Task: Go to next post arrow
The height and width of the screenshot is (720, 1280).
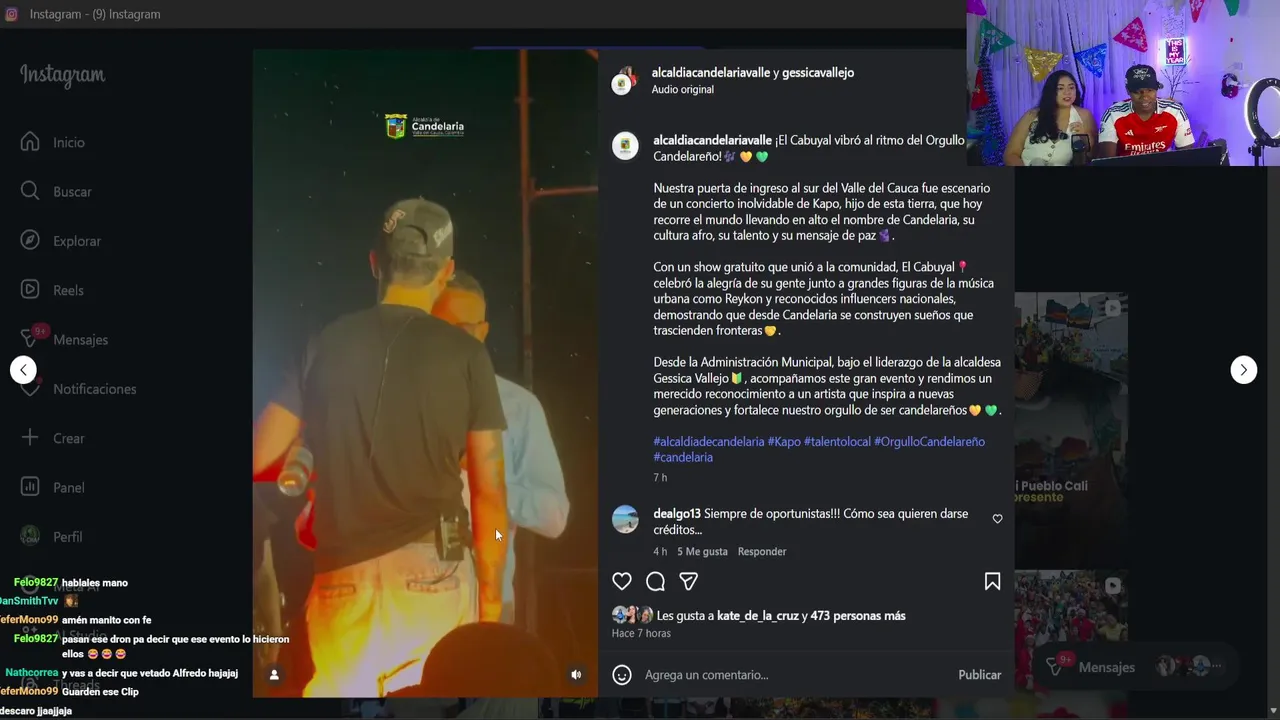Action: (x=1243, y=370)
